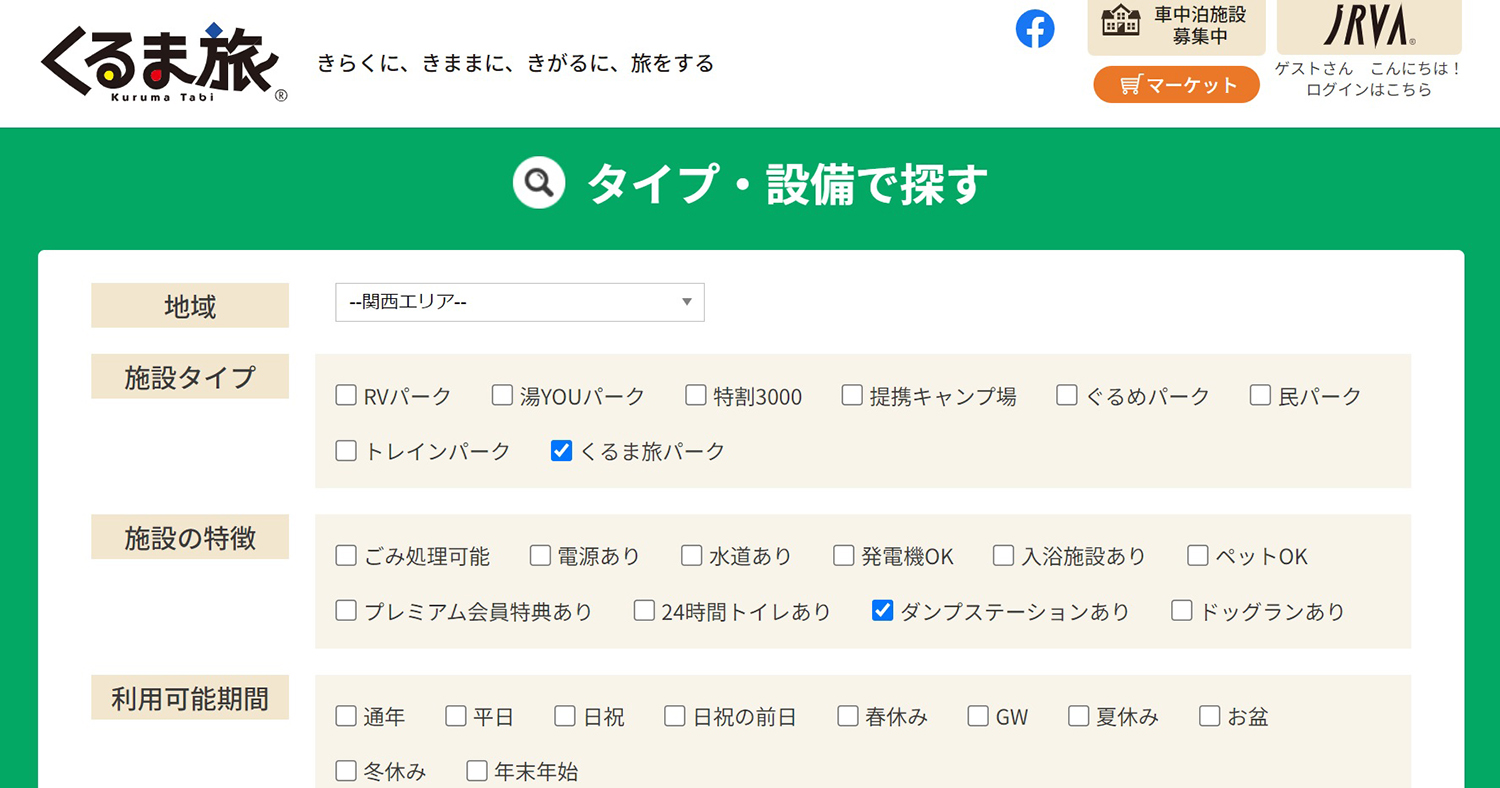The width and height of the screenshot is (1500, 788).
Task: Check the 春休み checkbox
Action: 848,715
